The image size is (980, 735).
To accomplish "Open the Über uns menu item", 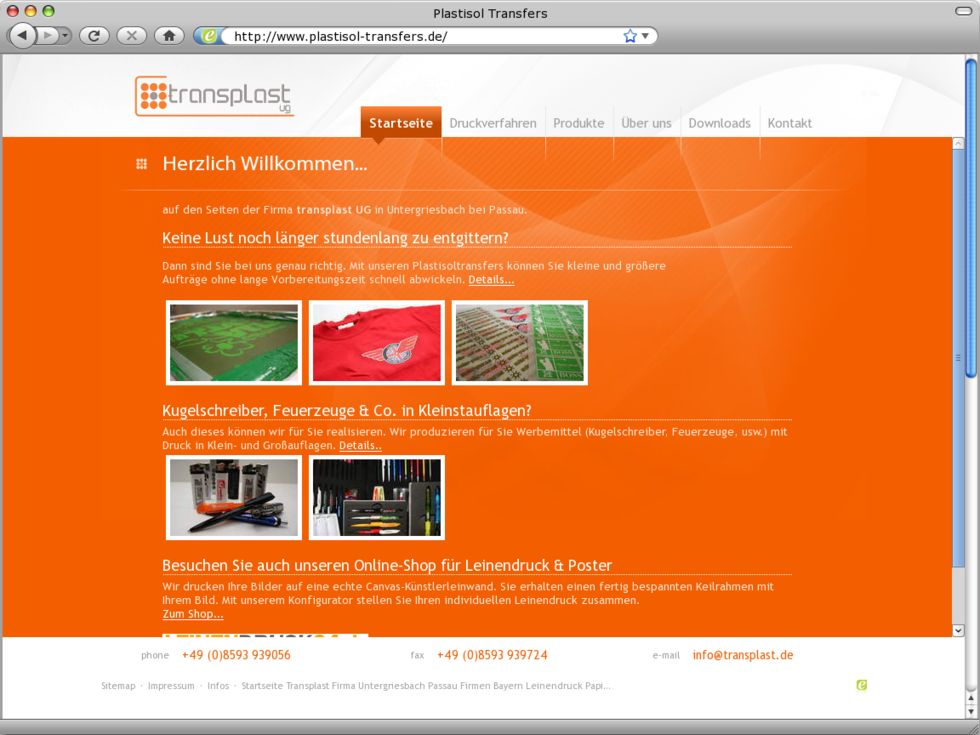I will [646, 123].
